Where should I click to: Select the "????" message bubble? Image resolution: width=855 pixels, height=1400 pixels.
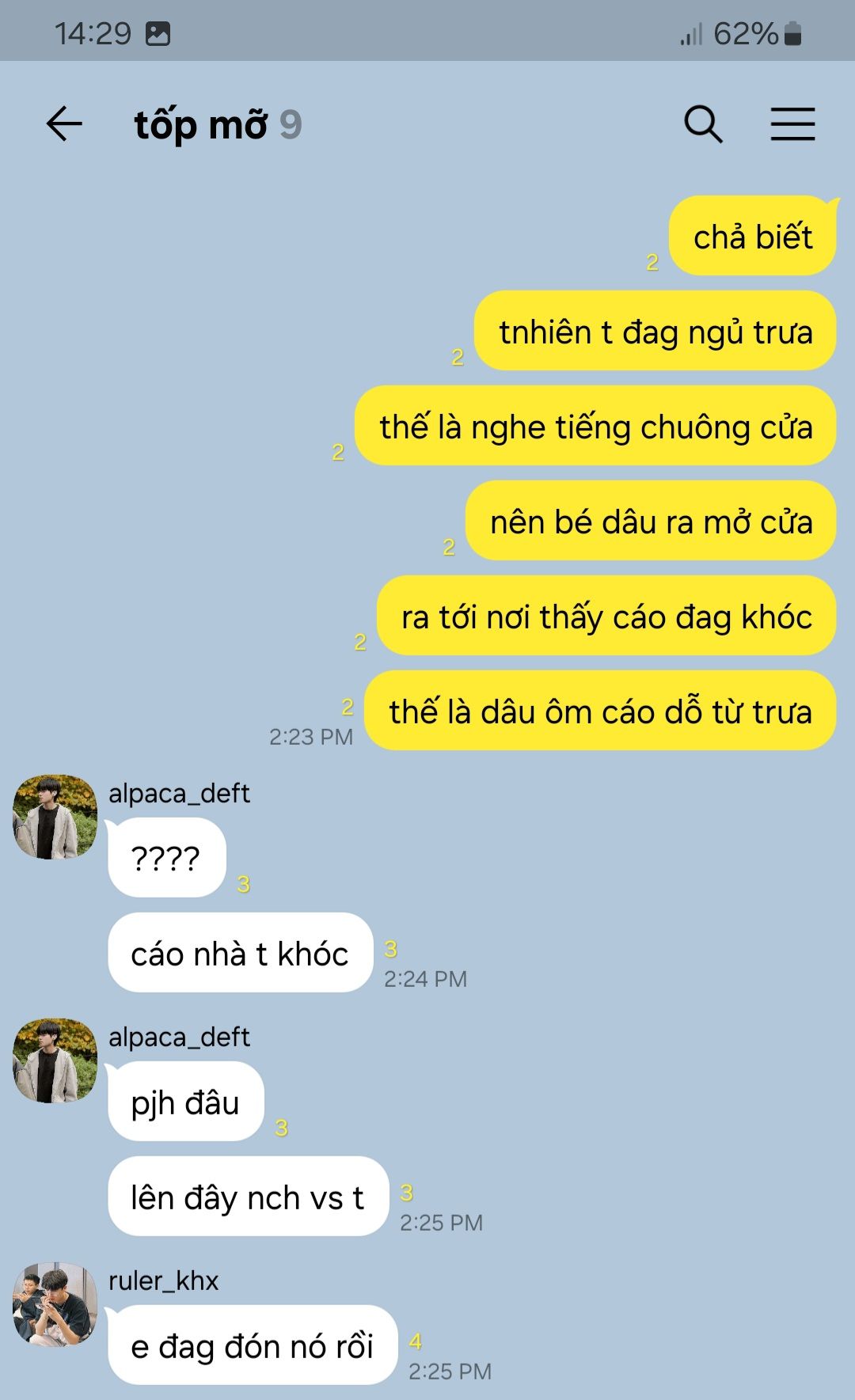[x=166, y=858]
